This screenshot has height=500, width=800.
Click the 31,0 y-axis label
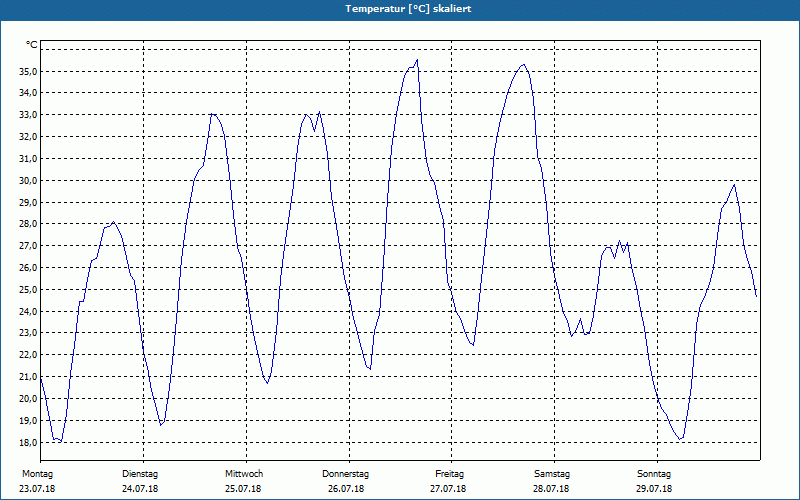[x=28, y=159]
